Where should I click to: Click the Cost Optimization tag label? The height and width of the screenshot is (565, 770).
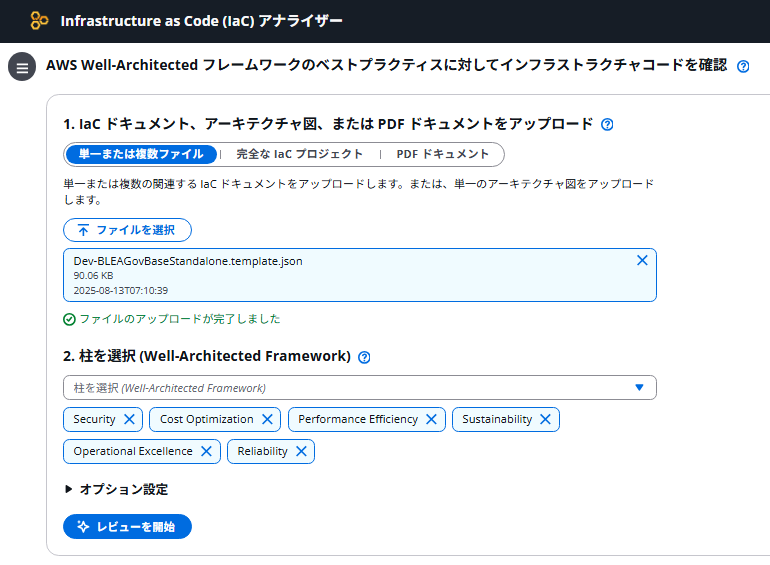pos(207,419)
